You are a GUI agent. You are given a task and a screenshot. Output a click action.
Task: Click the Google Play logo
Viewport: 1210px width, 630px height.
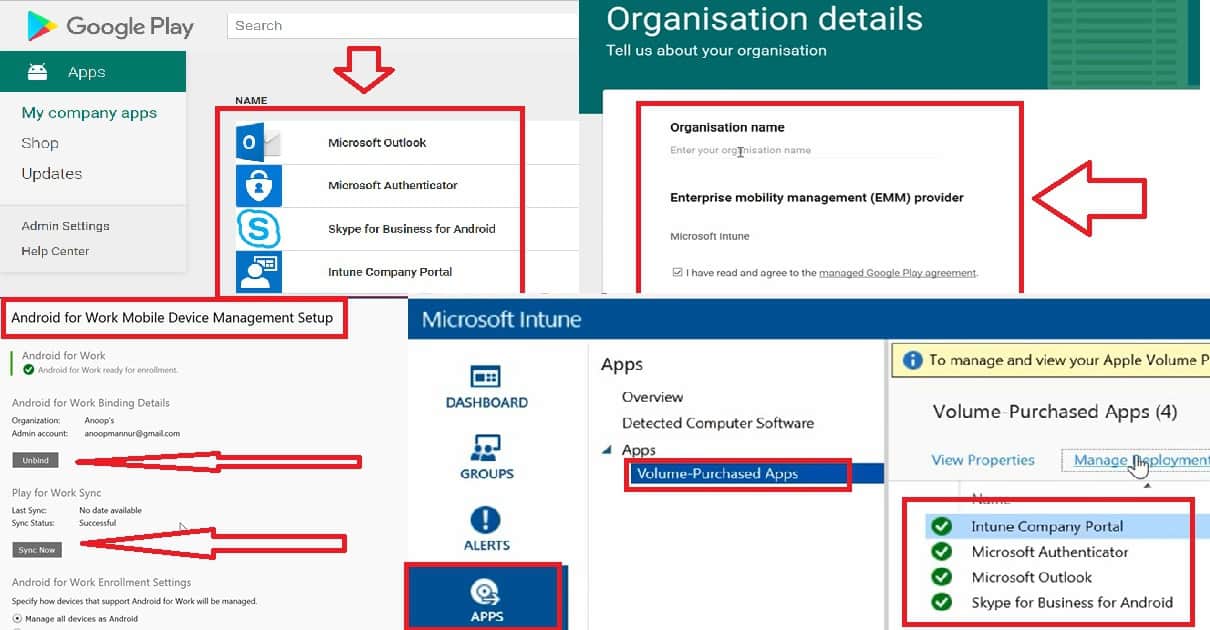(x=110, y=26)
